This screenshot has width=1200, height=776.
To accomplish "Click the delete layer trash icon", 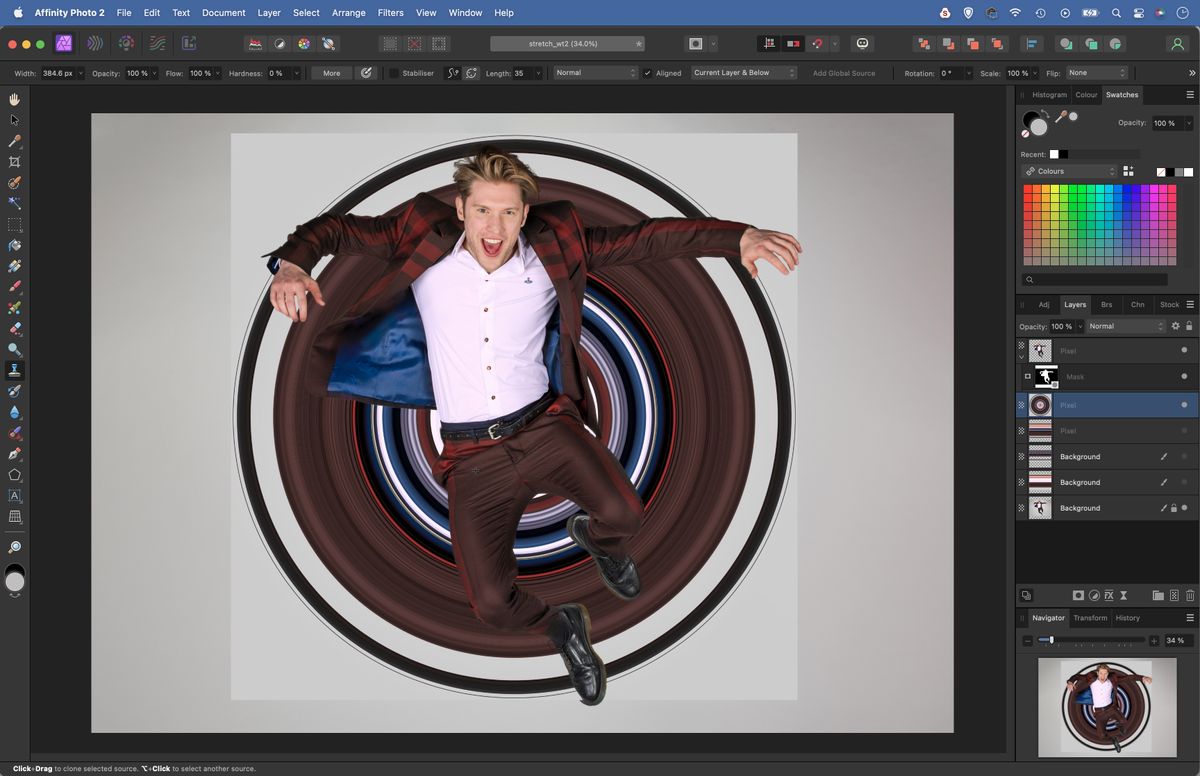I will pos(1189,595).
